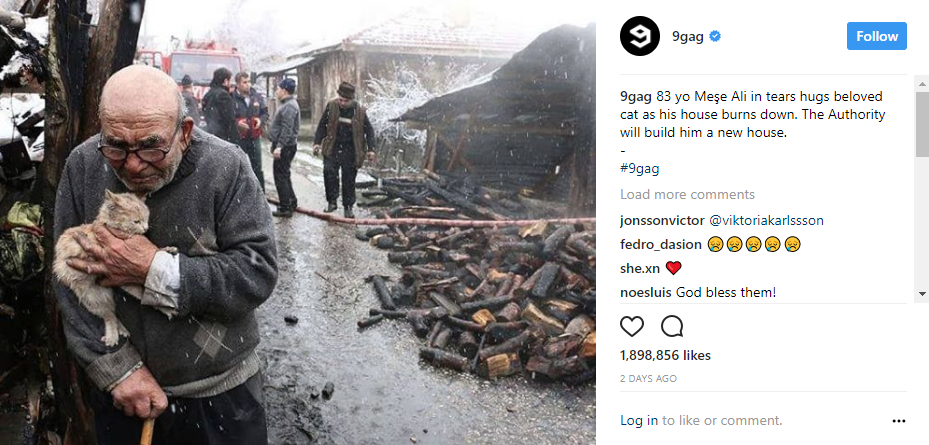
Task: Click Log in to like or comment
Action: point(639,421)
